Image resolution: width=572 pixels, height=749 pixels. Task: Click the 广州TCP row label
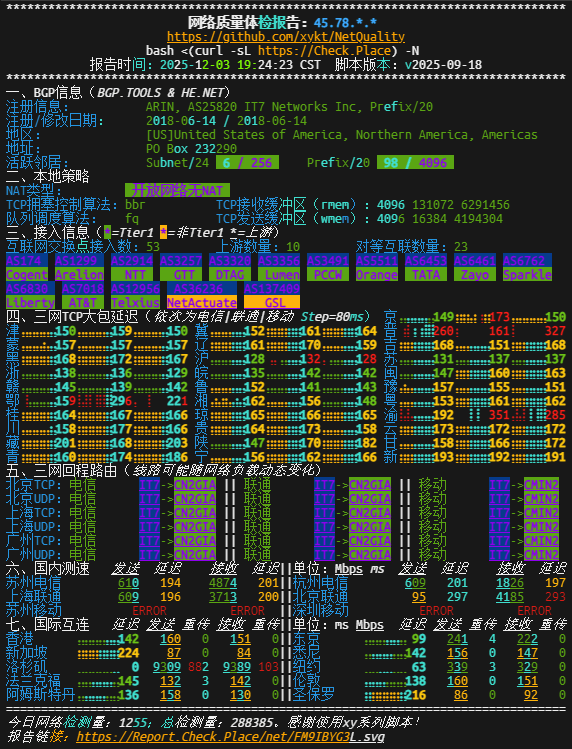click(x=34, y=541)
